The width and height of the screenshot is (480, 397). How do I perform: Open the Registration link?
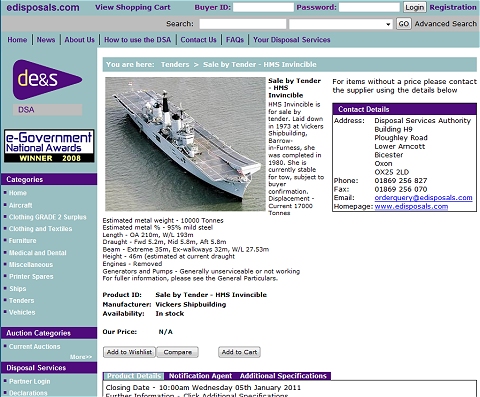pos(453,7)
